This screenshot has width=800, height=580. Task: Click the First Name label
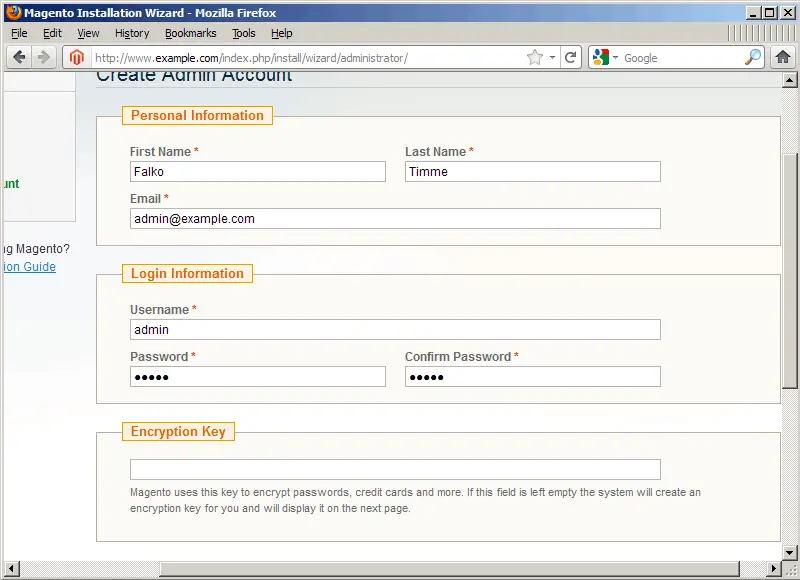[x=160, y=152]
